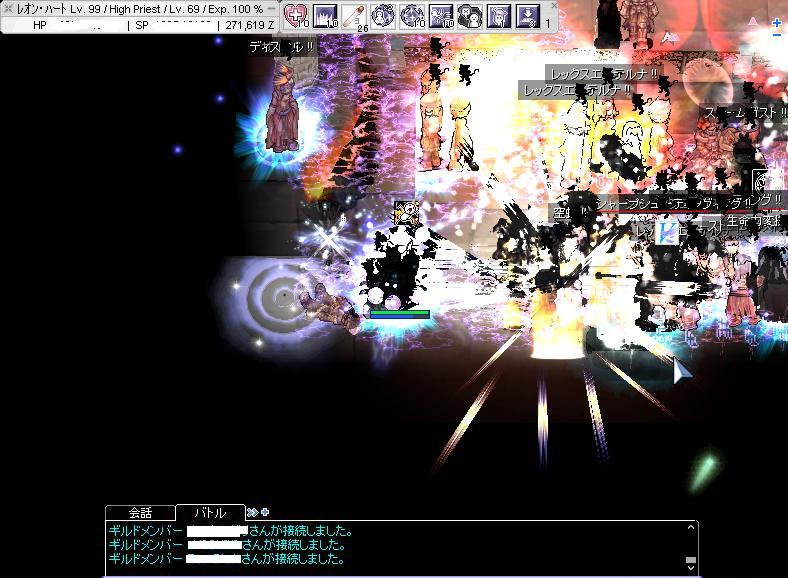The width and height of the screenshot is (788, 578).
Task: Select your character's green HP bar
Action: click(x=400, y=313)
